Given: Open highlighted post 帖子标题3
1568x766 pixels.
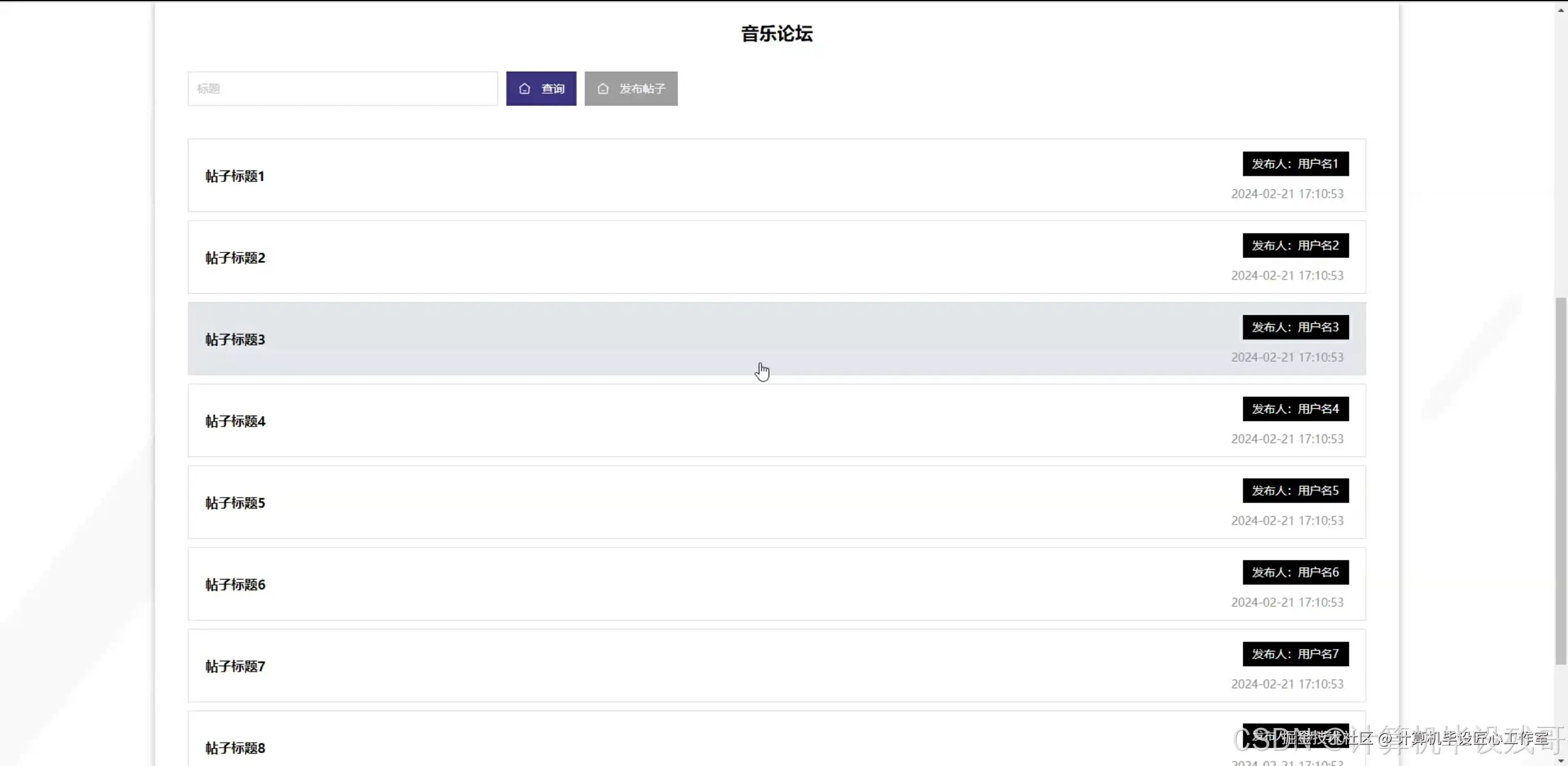Looking at the screenshot, I should click(235, 339).
